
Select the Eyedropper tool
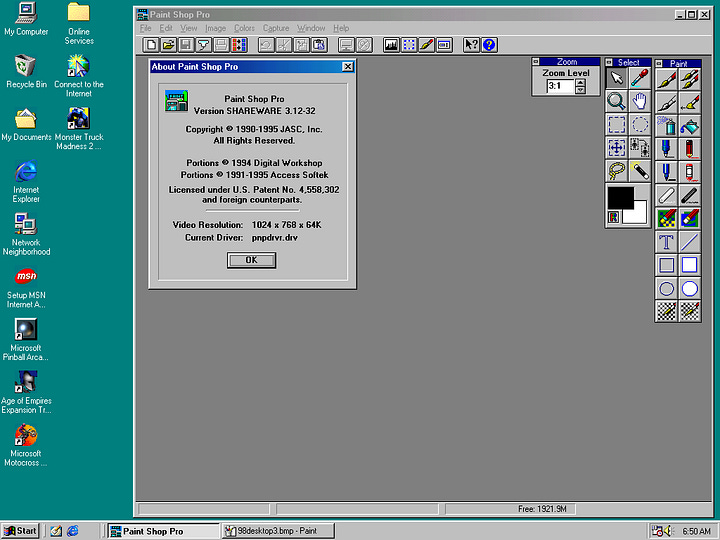[640, 79]
